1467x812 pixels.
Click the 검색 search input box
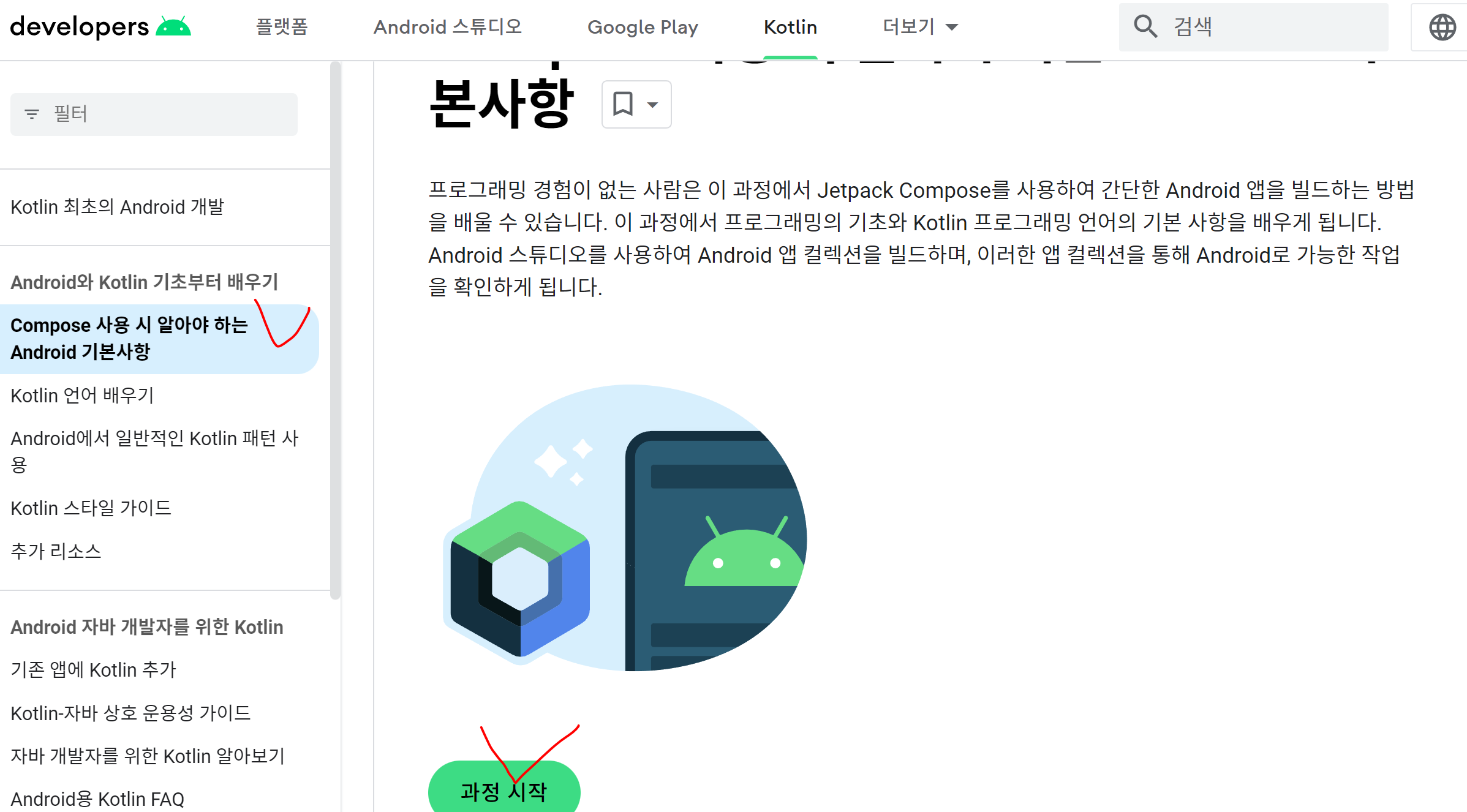point(1274,27)
